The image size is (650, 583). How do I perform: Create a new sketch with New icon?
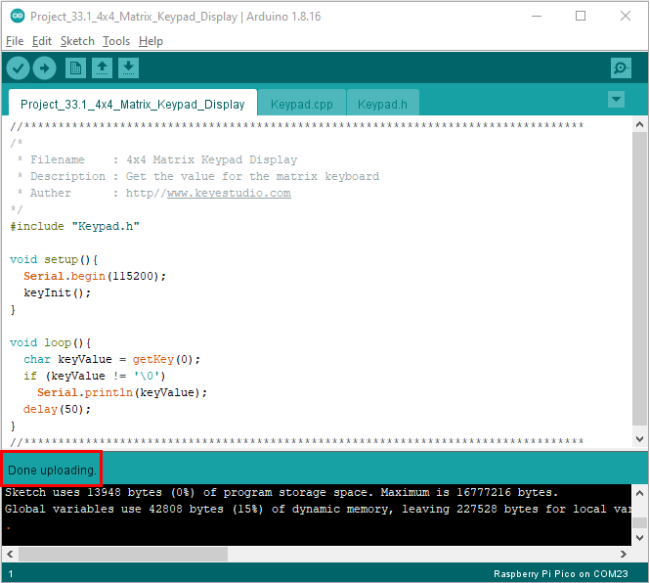pos(75,68)
